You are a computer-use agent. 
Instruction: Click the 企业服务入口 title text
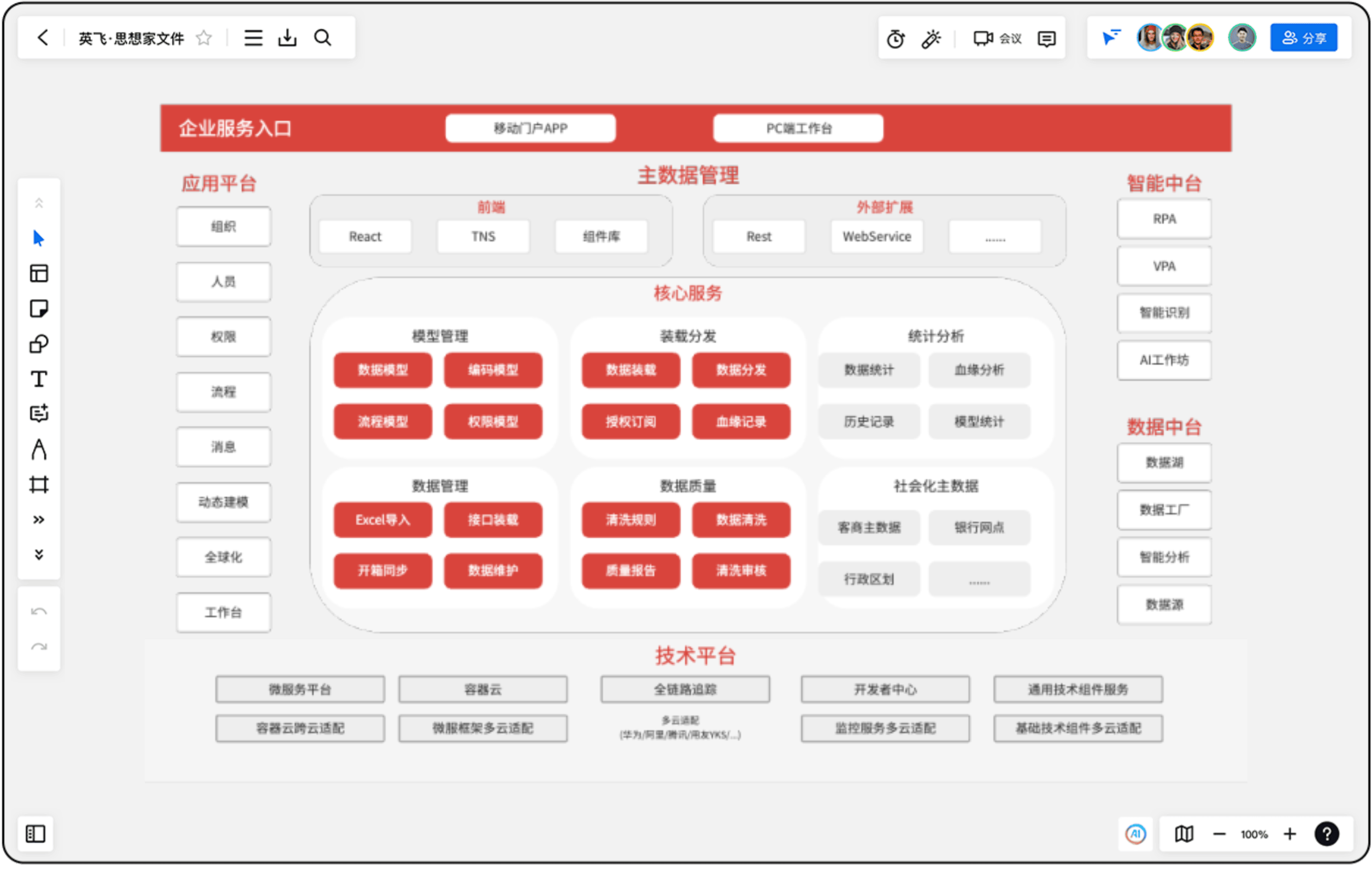tap(235, 128)
